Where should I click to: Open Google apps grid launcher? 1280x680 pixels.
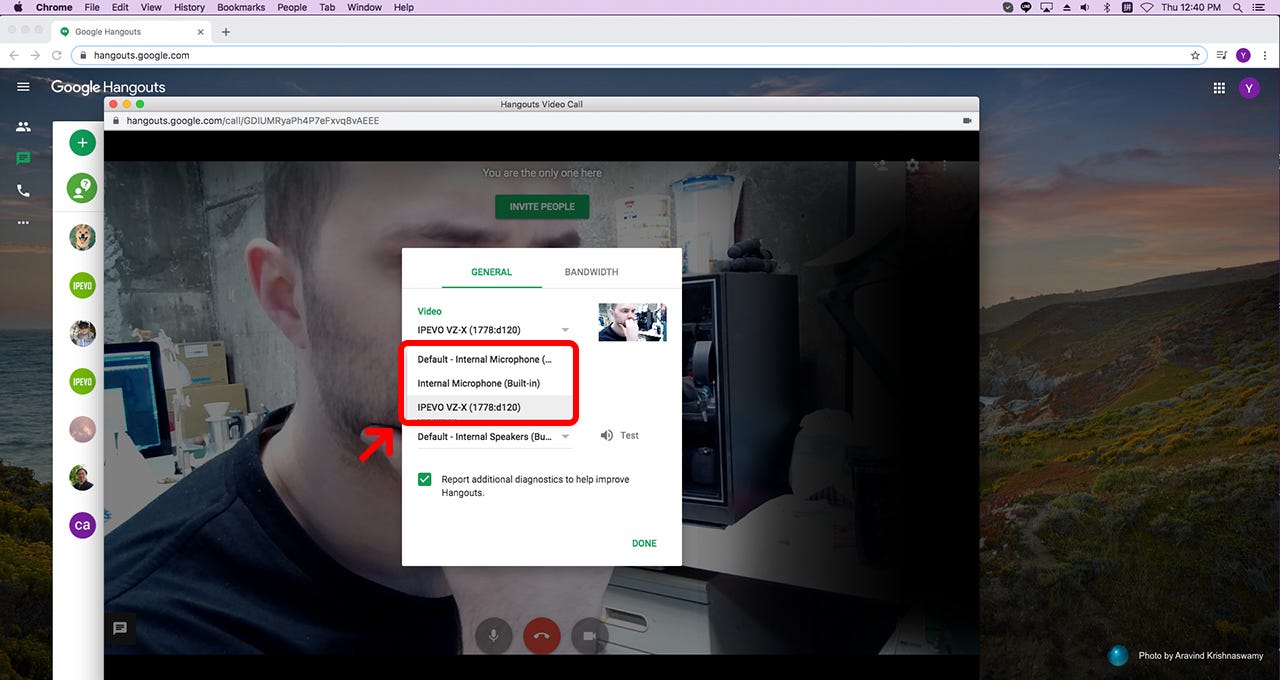(x=1219, y=88)
